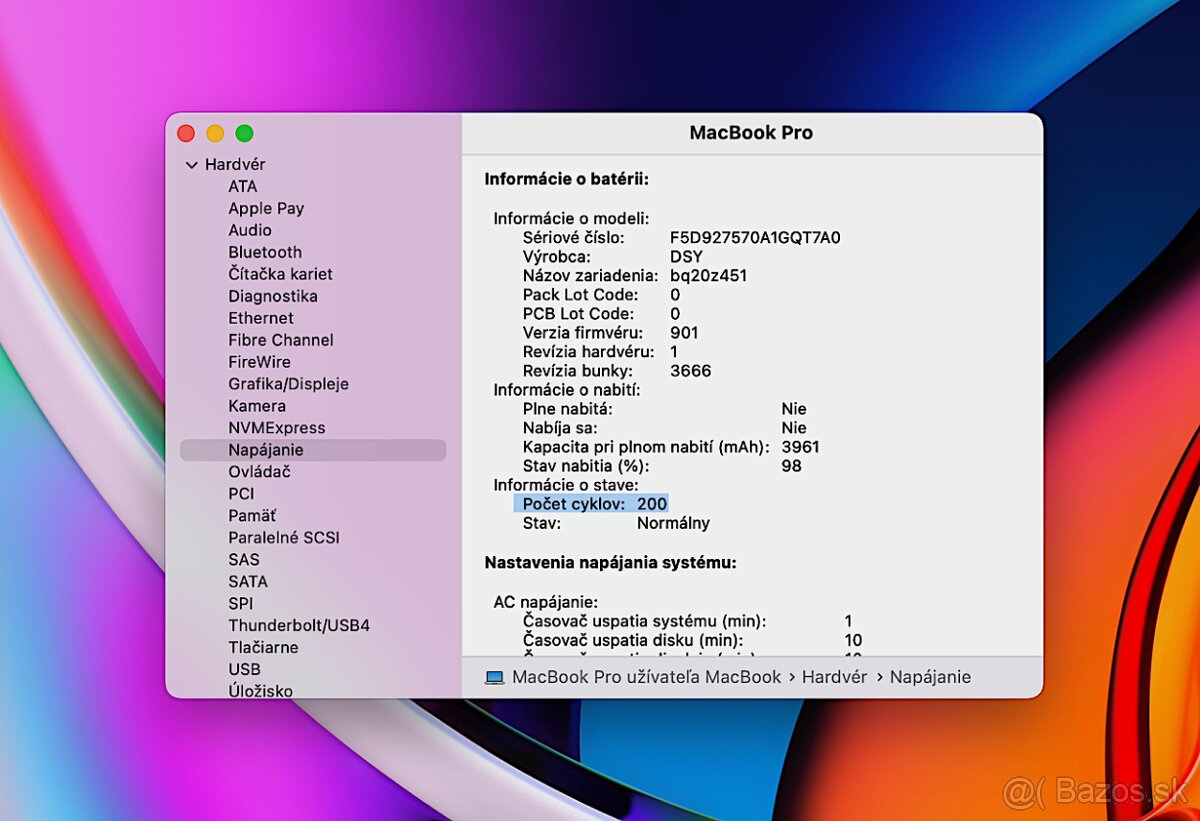Open the Apple Pay hardware entry

tap(266, 208)
